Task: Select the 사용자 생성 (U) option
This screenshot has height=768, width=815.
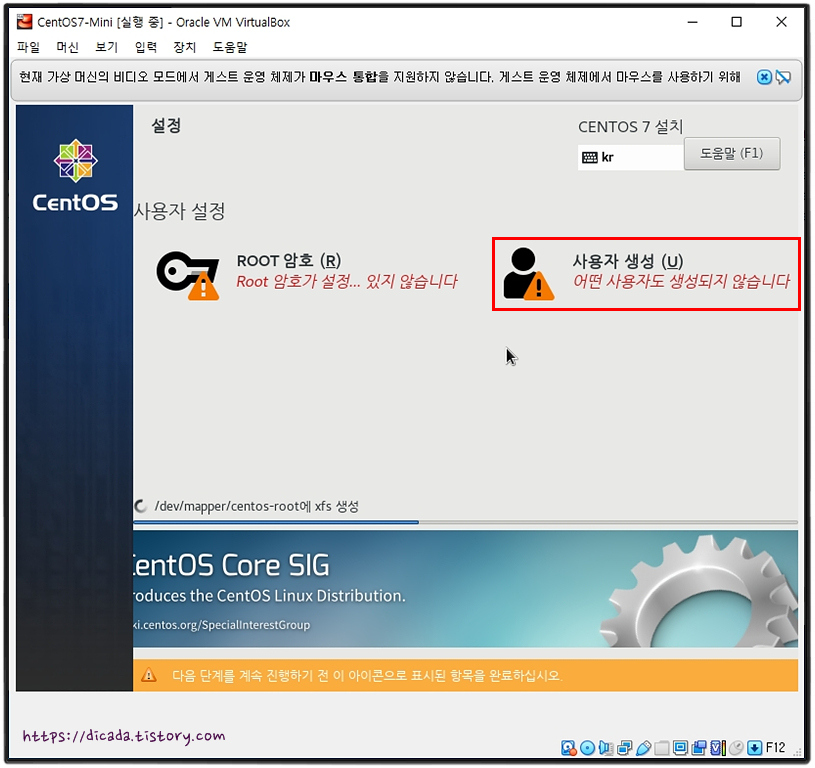Action: click(646, 274)
